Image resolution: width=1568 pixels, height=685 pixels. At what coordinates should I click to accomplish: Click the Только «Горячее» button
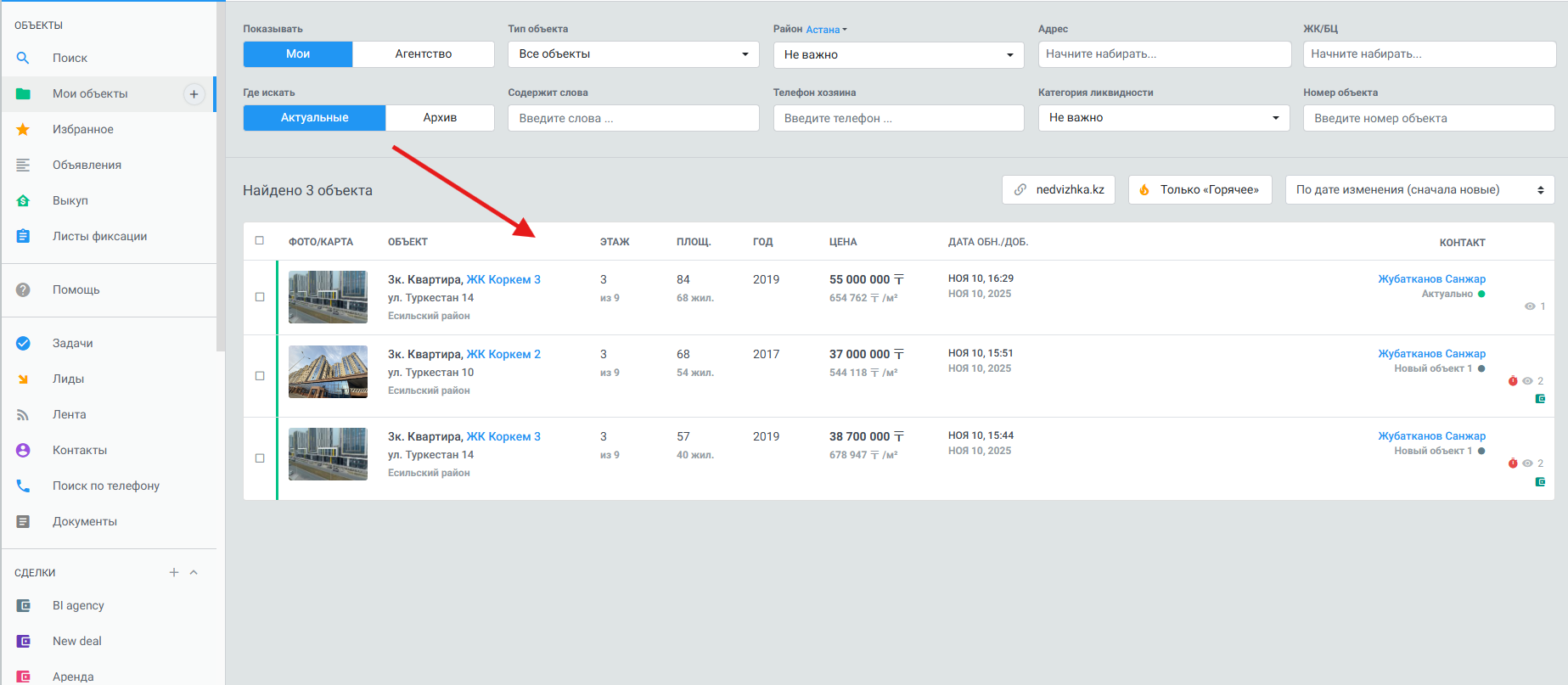[x=1200, y=190]
